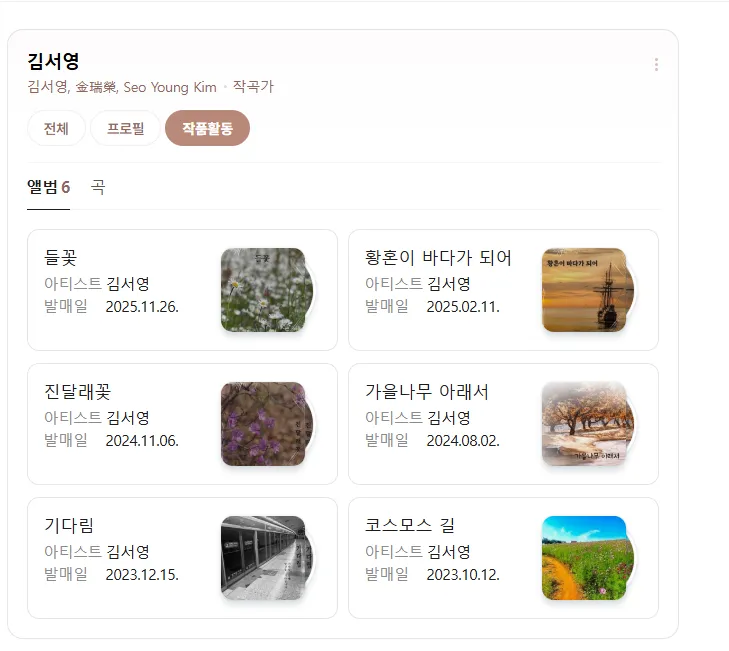Click release date 2023.12.15.

pyautogui.click(x=142, y=575)
